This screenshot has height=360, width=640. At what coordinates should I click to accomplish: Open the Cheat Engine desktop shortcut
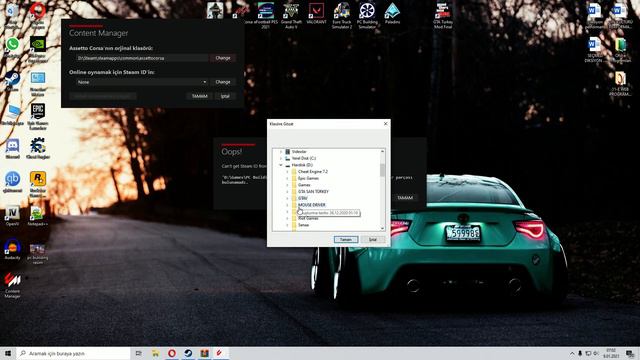click(x=38, y=149)
